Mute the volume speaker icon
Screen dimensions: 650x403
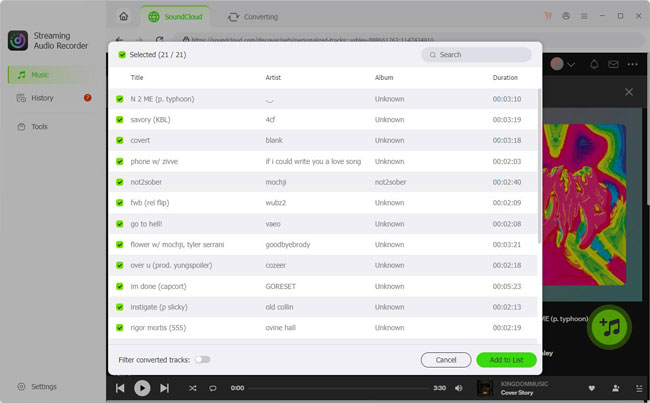coord(458,388)
